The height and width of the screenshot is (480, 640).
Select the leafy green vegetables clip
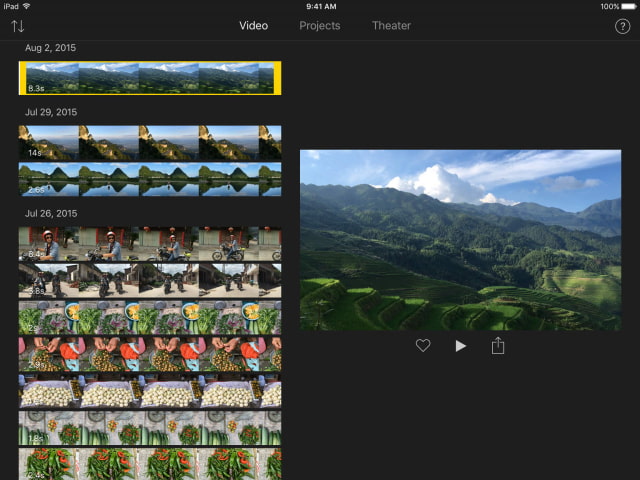pos(150,318)
